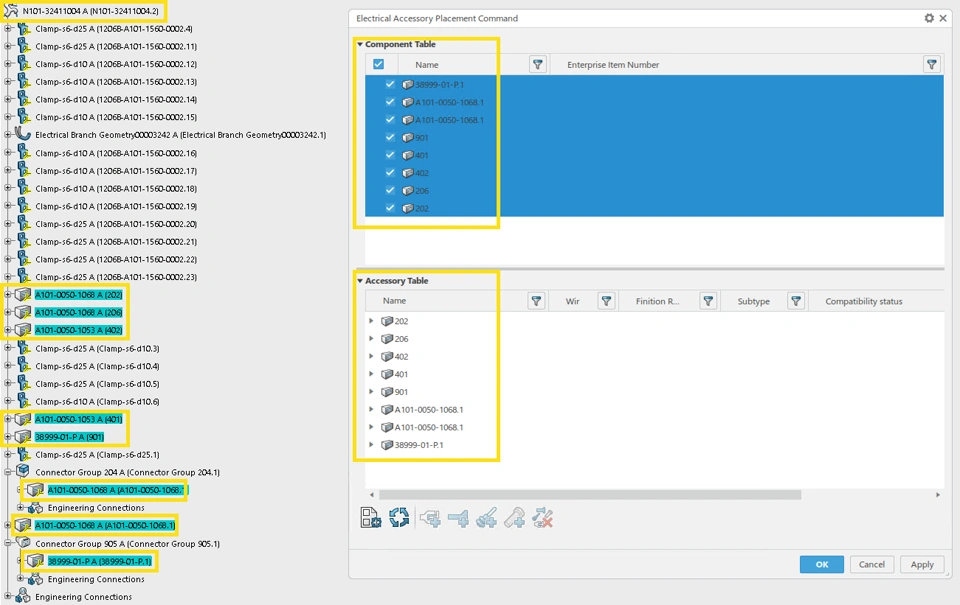Screen dimensions: 960x605
Task: Expand the 202 row in Accessory Table
Action: coord(371,321)
